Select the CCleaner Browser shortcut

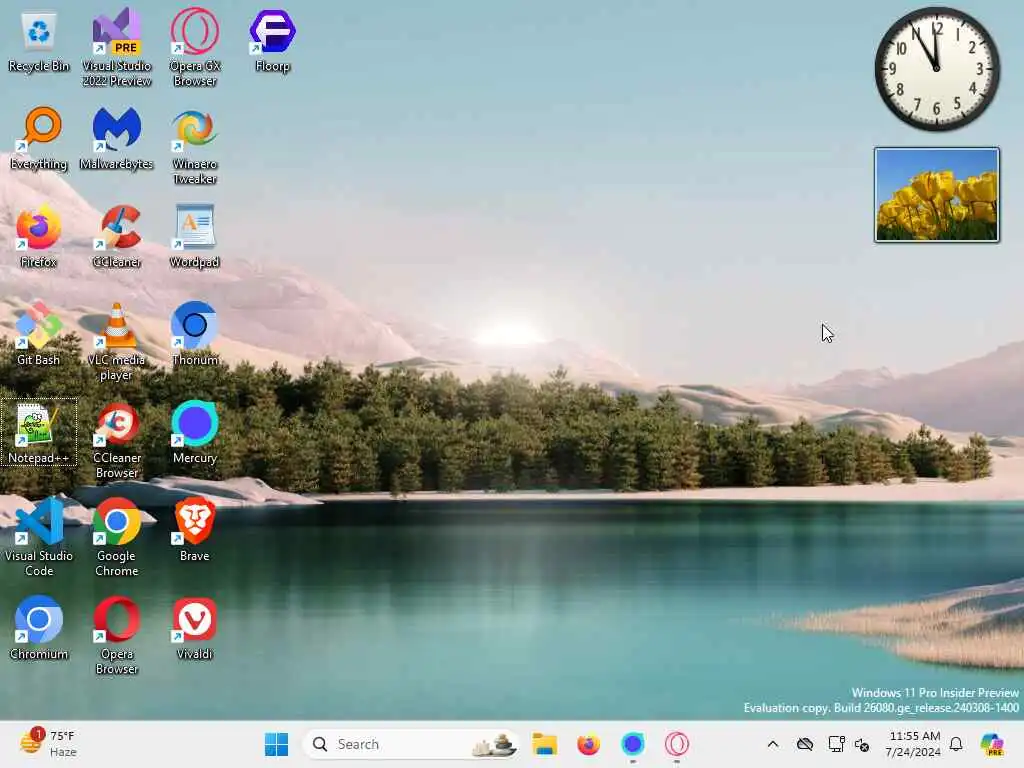(x=116, y=440)
